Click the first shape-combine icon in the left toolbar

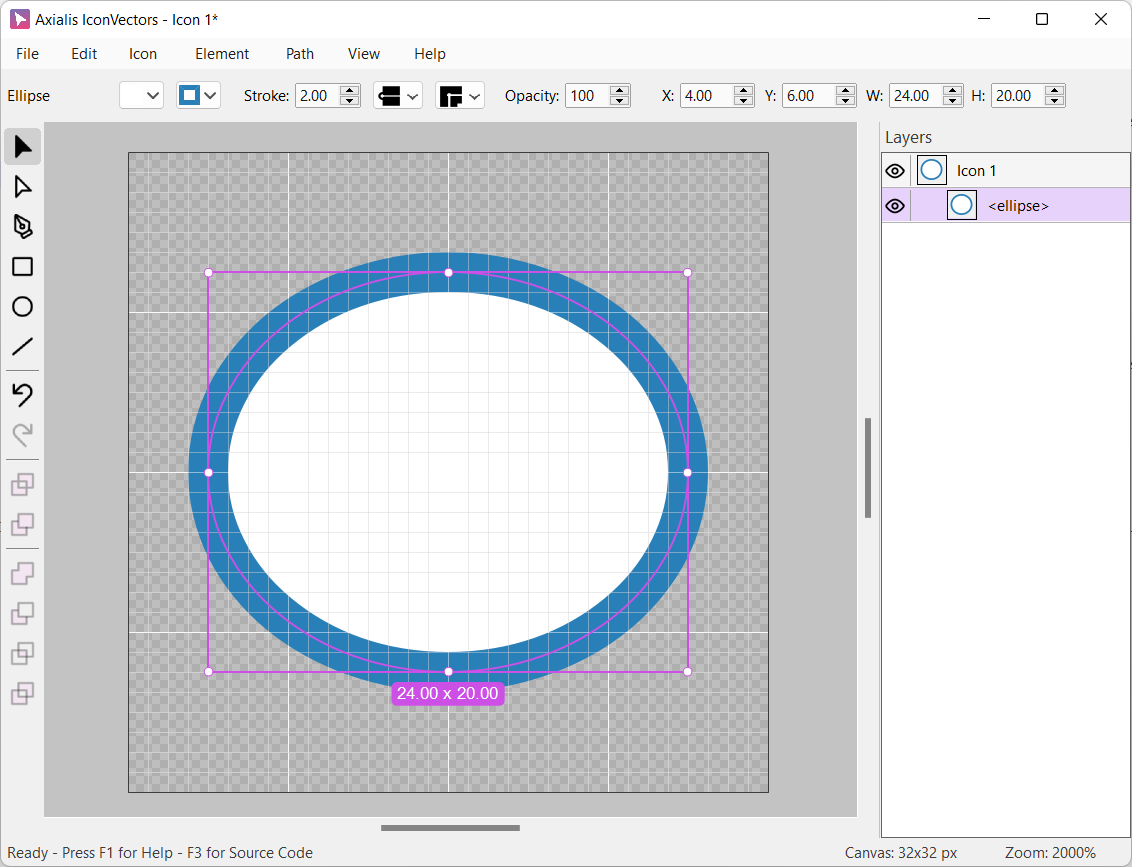coord(22,485)
